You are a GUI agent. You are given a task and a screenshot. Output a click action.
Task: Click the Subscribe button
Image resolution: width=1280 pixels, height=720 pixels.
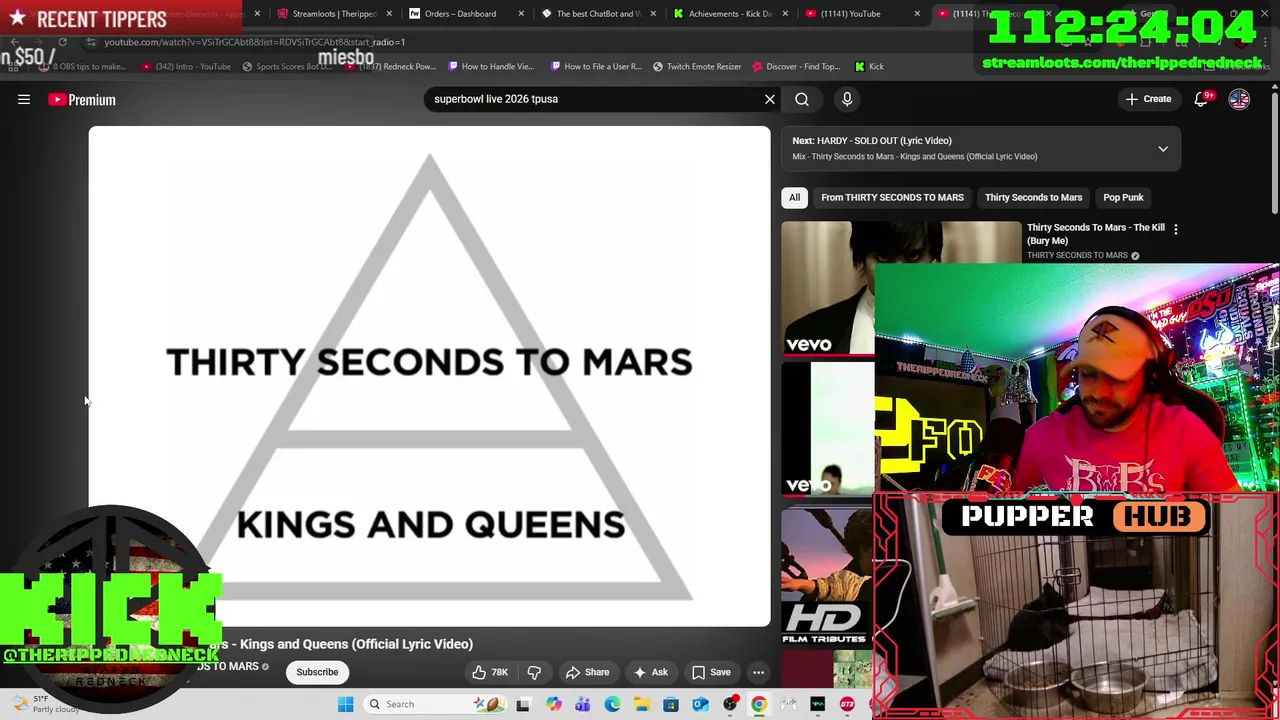pos(317,672)
